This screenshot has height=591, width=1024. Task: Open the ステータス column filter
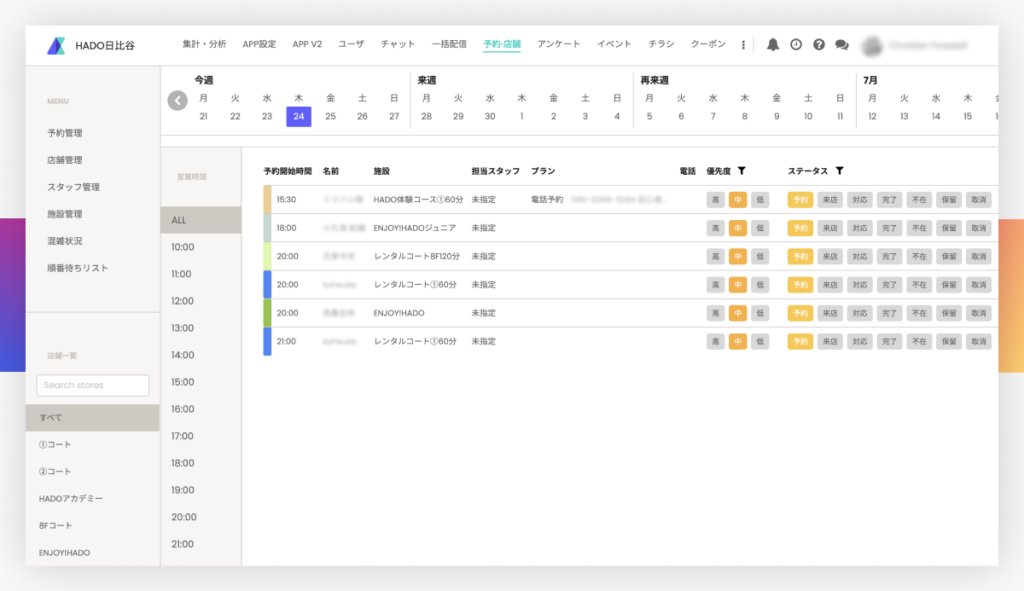point(840,171)
